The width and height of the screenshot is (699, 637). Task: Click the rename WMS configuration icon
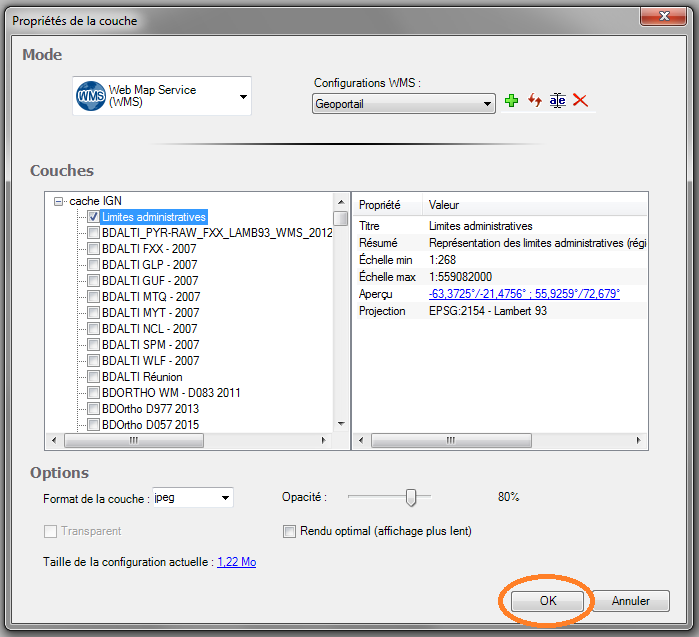557,101
